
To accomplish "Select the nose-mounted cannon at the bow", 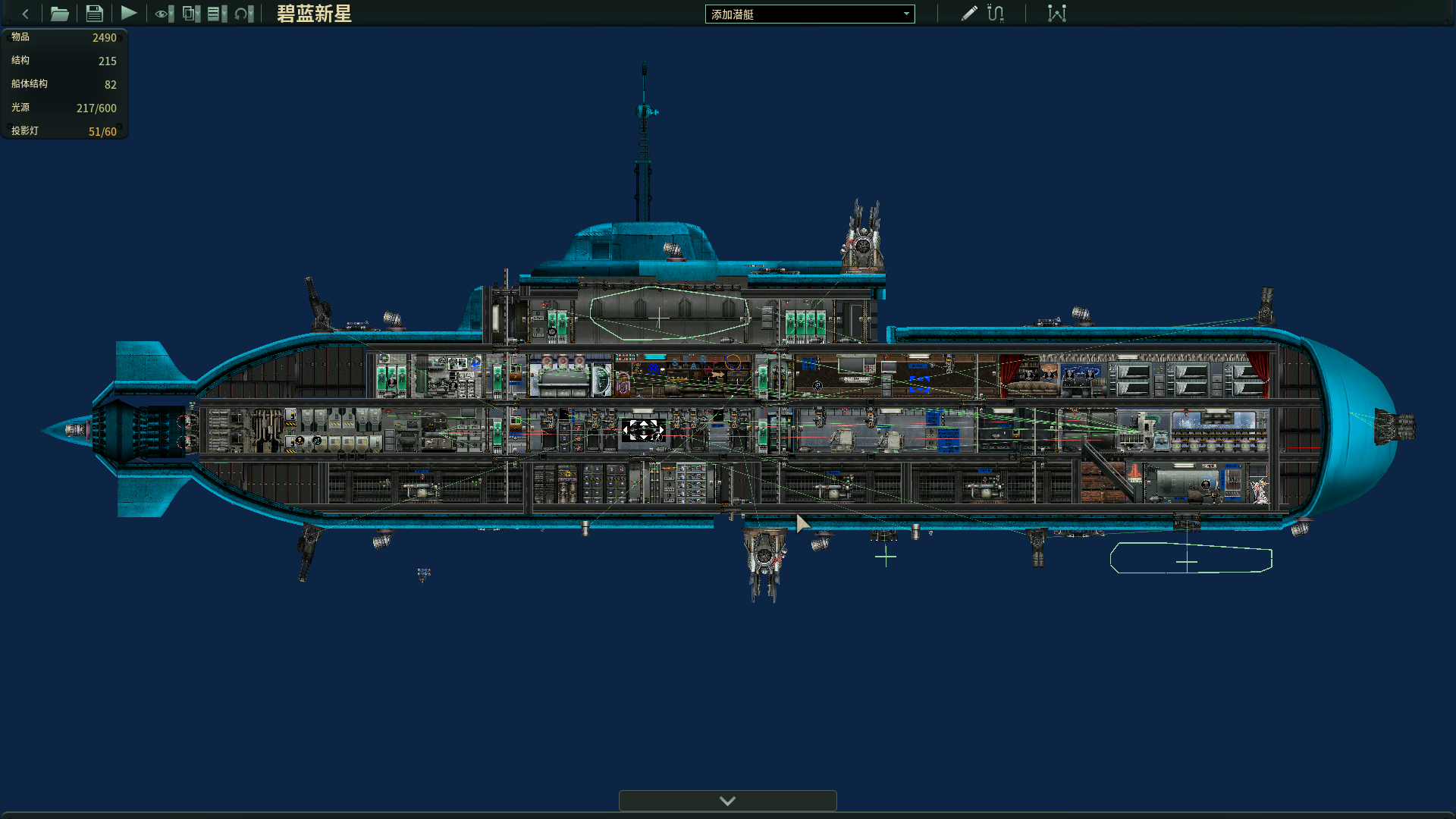I will pos(1395,427).
